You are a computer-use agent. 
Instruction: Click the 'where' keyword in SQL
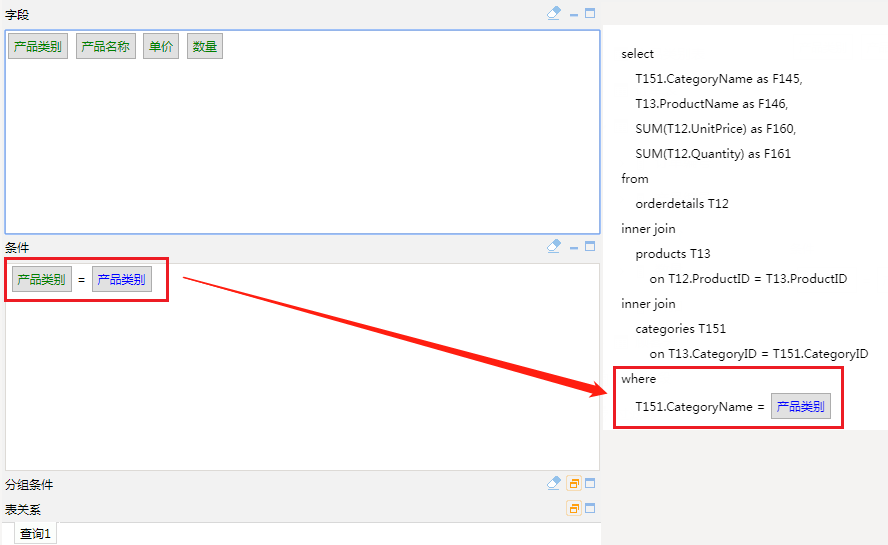(x=638, y=378)
